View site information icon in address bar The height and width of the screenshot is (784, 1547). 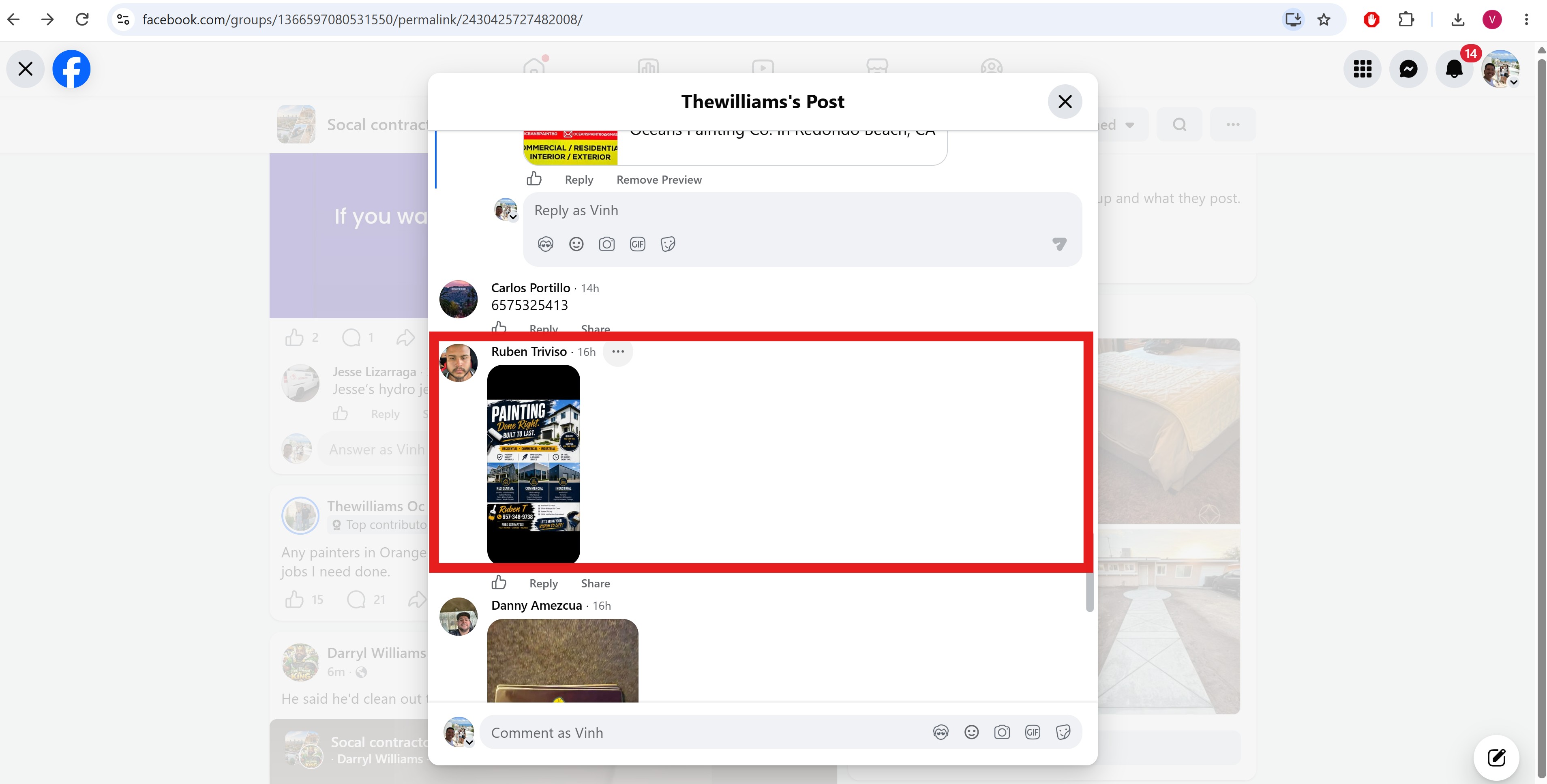pos(123,20)
